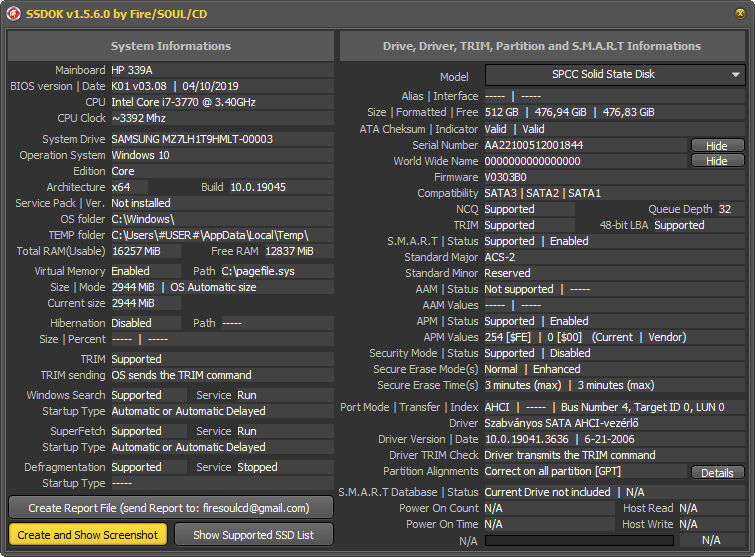Click driver Szabványos SATA AHCI-vezérlő
This screenshot has width=755, height=557.
[561, 423]
